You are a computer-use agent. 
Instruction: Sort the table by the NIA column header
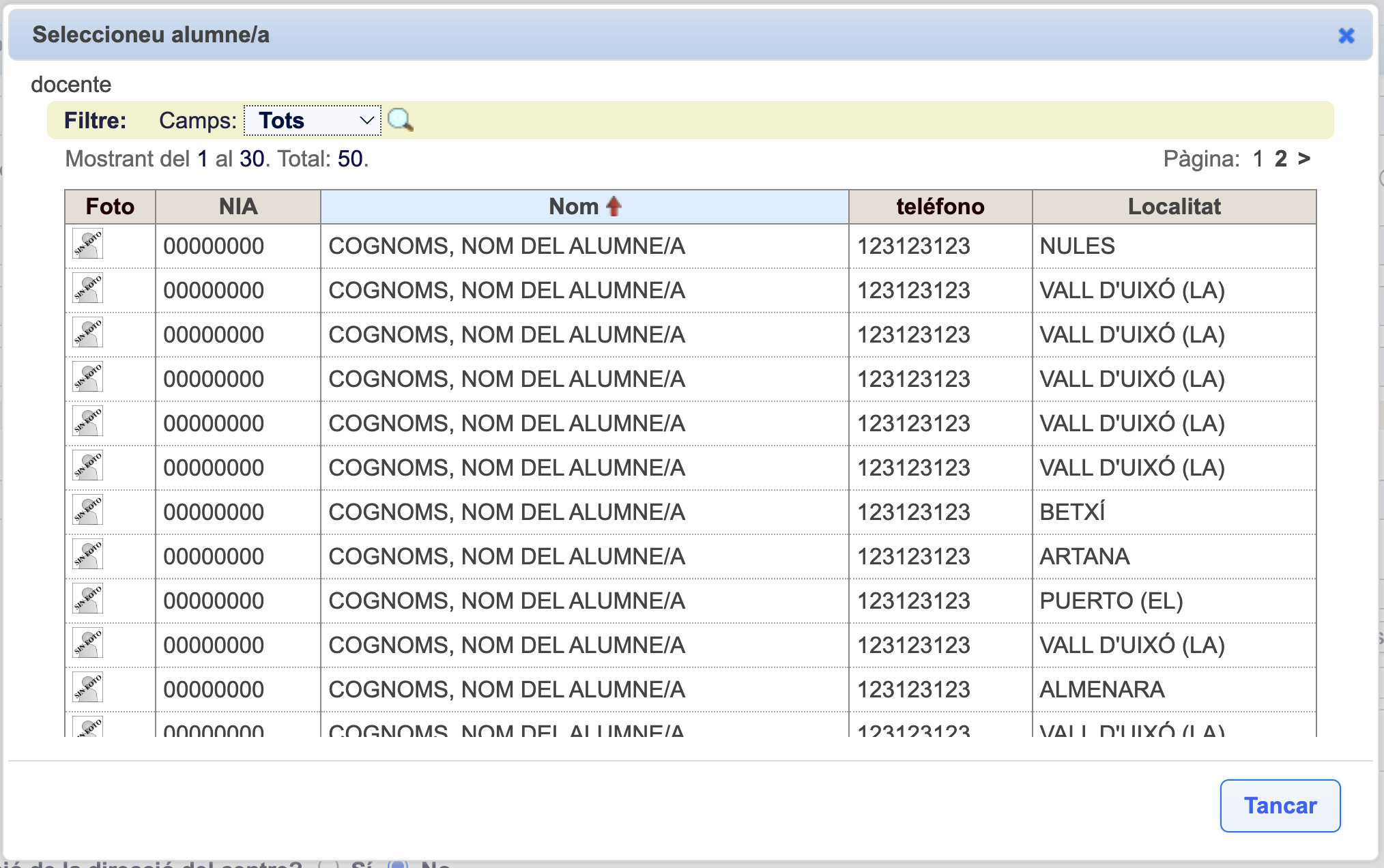click(x=237, y=207)
